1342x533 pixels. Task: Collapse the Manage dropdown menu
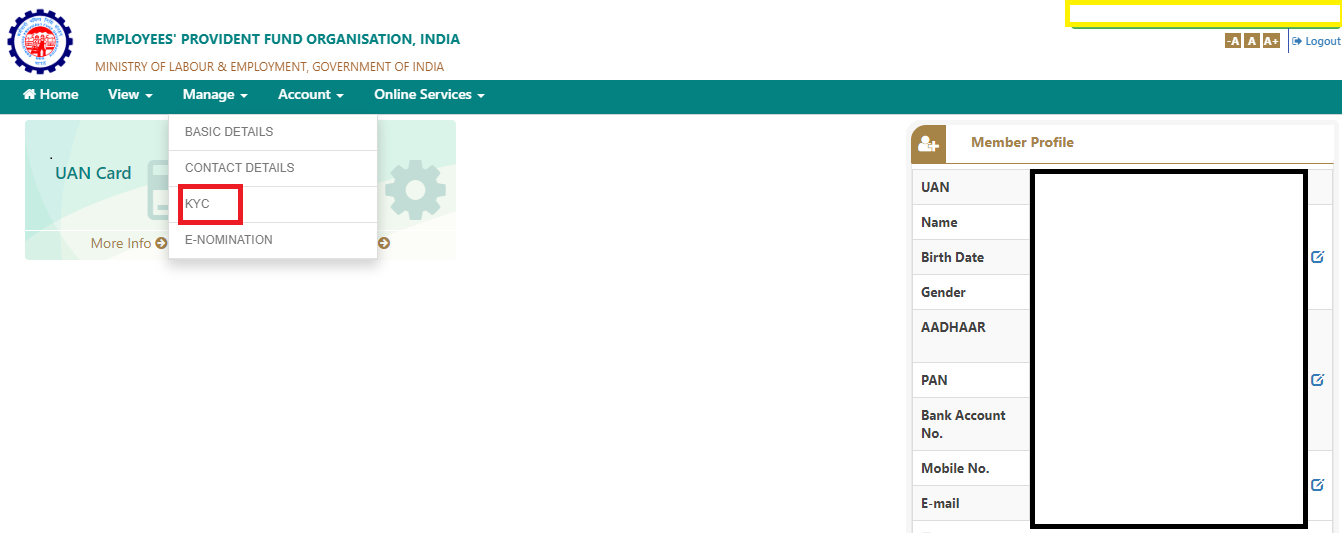(215, 95)
